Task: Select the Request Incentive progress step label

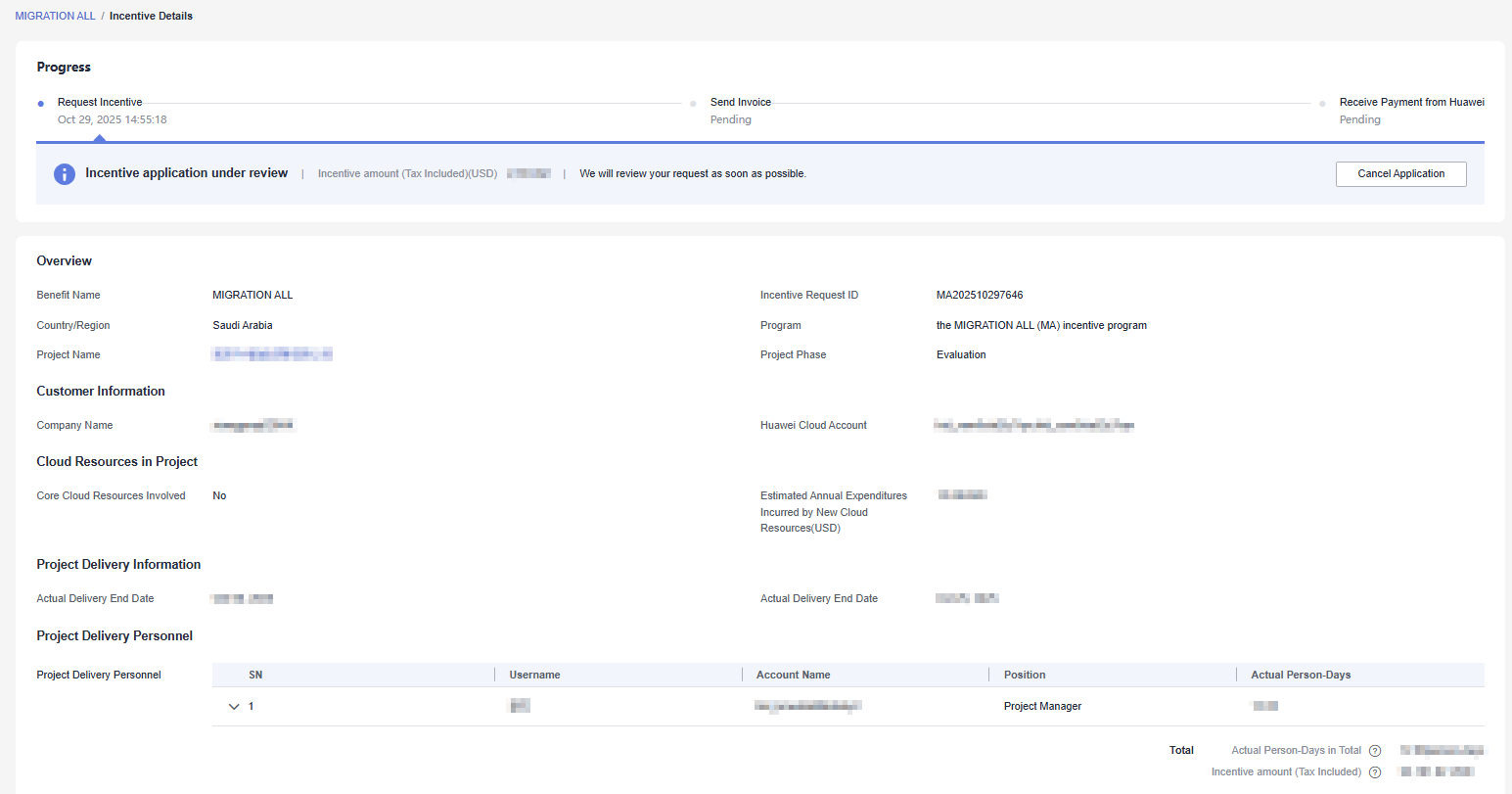Action: [x=100, y=102]
